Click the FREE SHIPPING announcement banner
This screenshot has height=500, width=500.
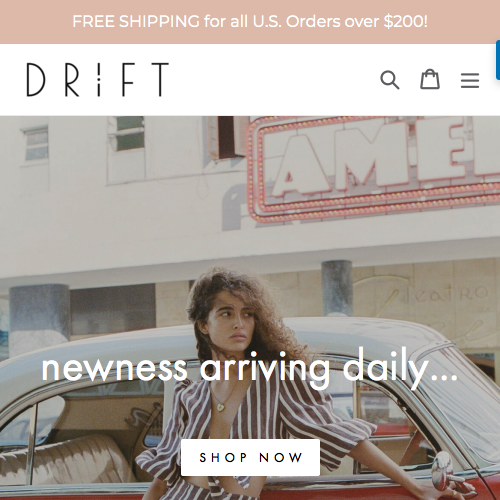point(250,22)
